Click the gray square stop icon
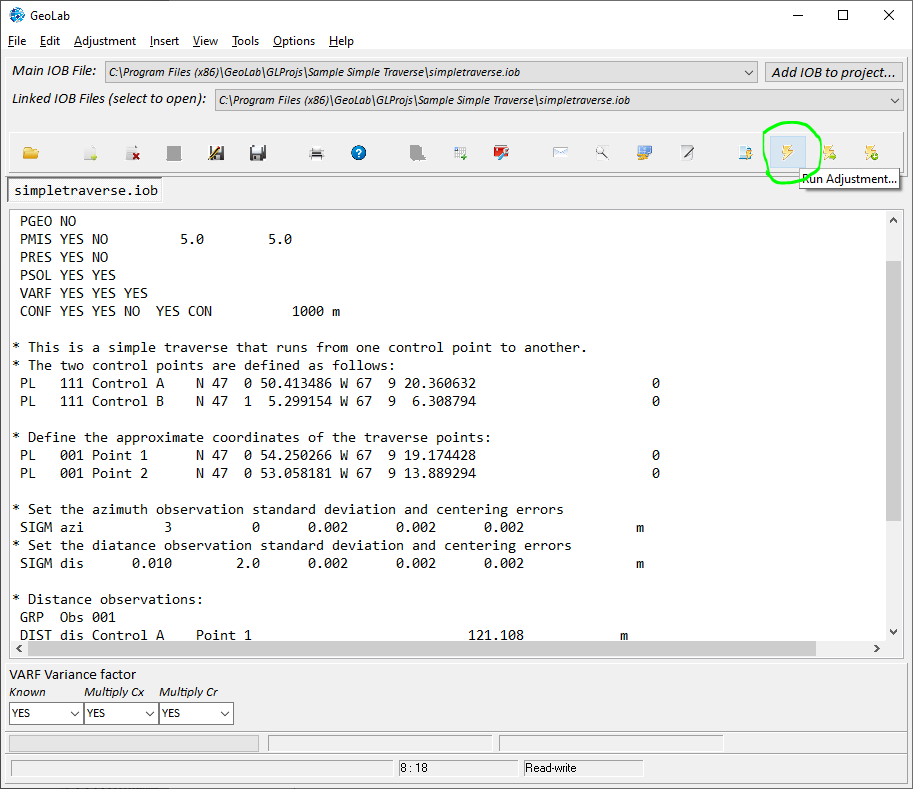Viewport: 913px width, 789px height. point(174,153)
